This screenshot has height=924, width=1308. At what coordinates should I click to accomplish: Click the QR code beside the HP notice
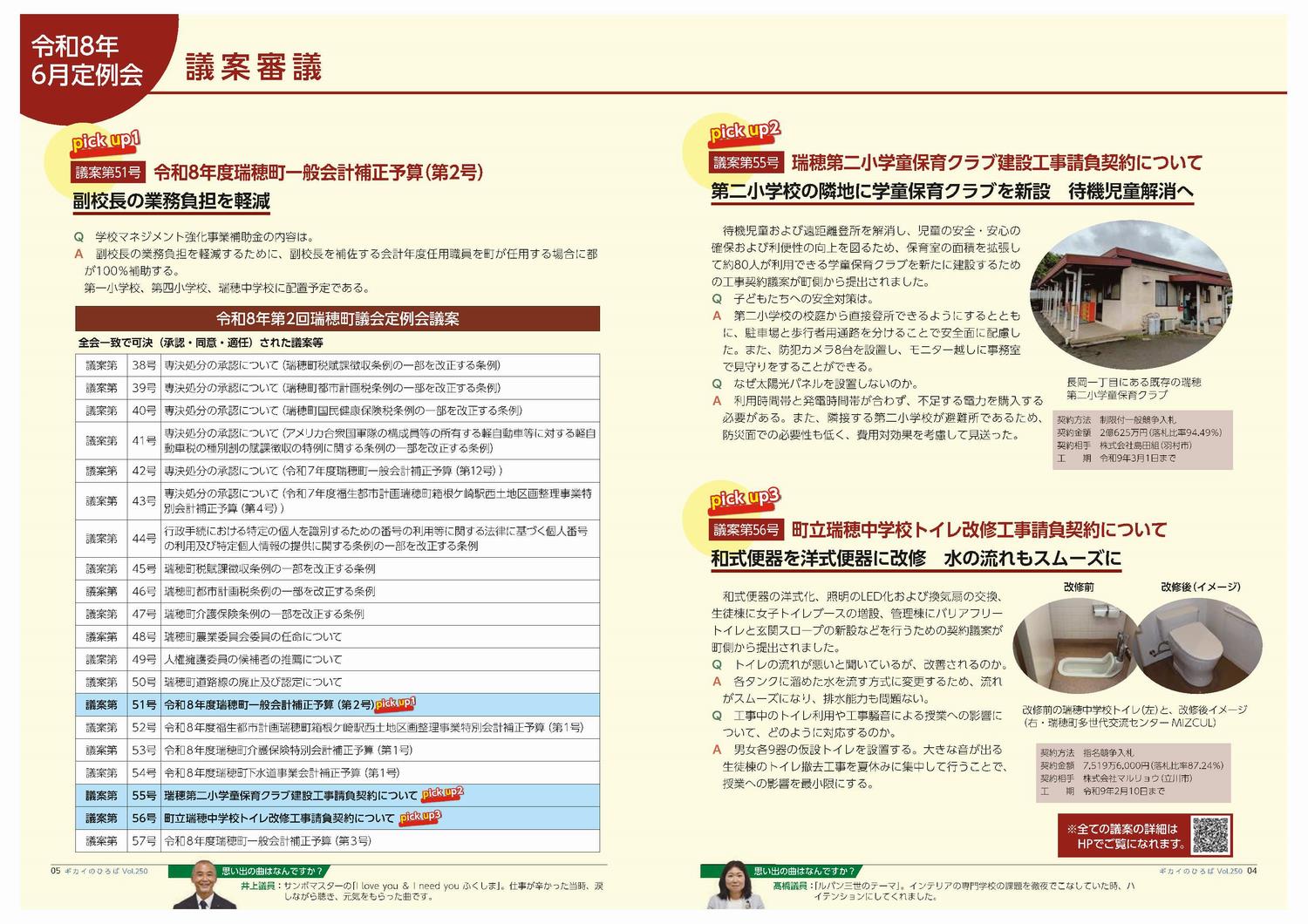1209,835
